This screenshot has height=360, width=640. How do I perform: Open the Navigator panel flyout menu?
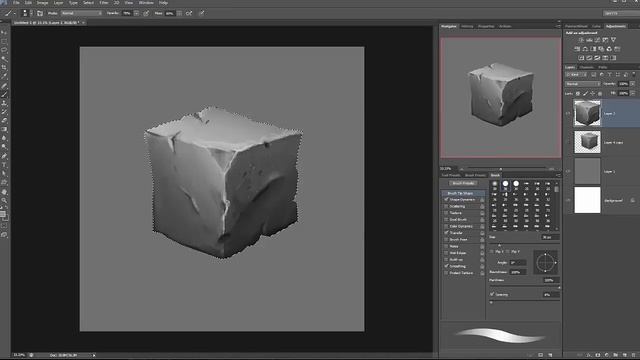click(558, 26)
